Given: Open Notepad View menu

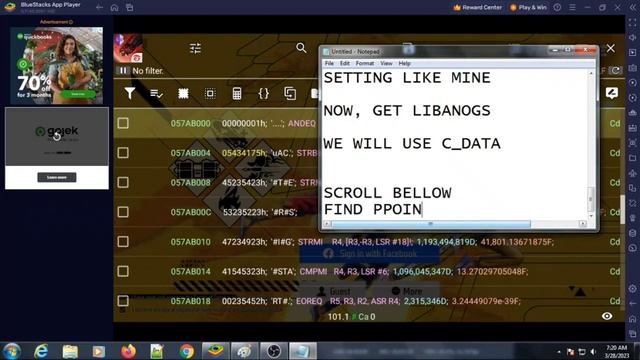Looking at the screenshot, I should 386,63.
